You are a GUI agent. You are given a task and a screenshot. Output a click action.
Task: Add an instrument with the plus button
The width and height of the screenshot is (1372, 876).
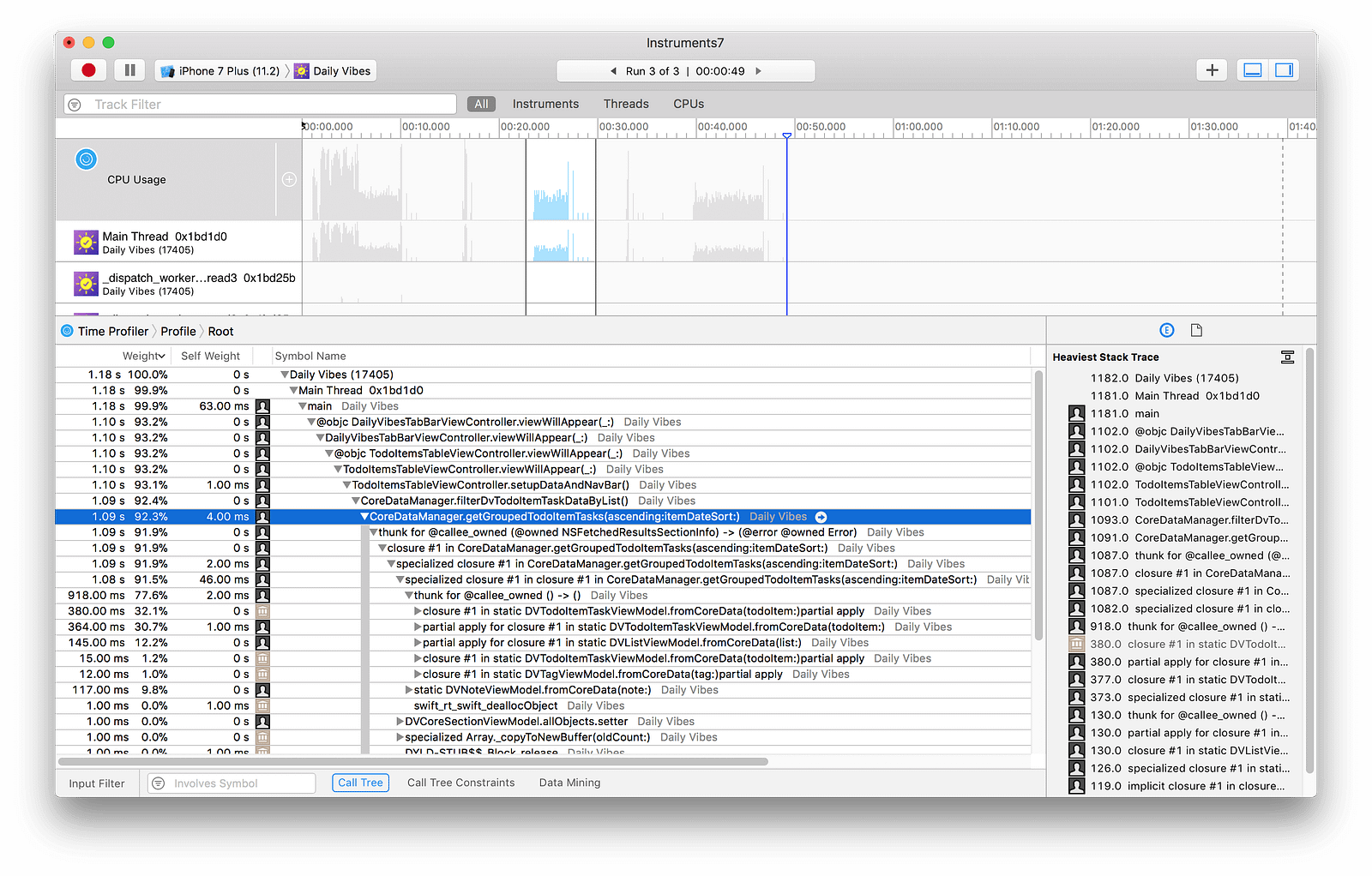[x=1212, y=70]
